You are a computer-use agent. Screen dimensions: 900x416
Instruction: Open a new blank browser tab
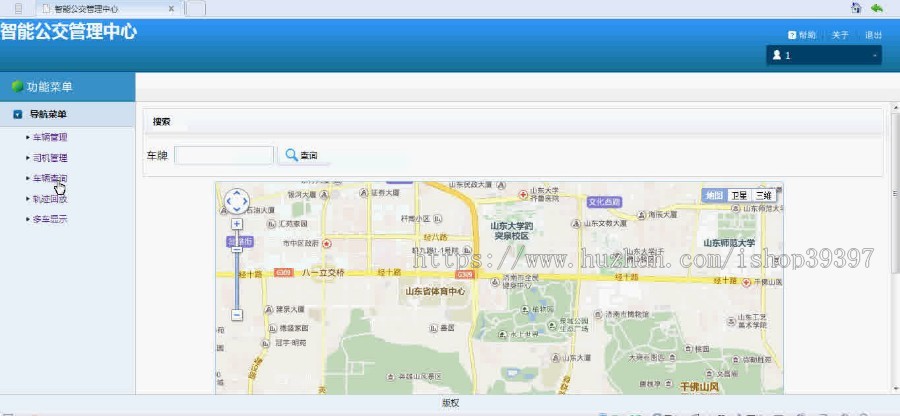coord(196,9)
